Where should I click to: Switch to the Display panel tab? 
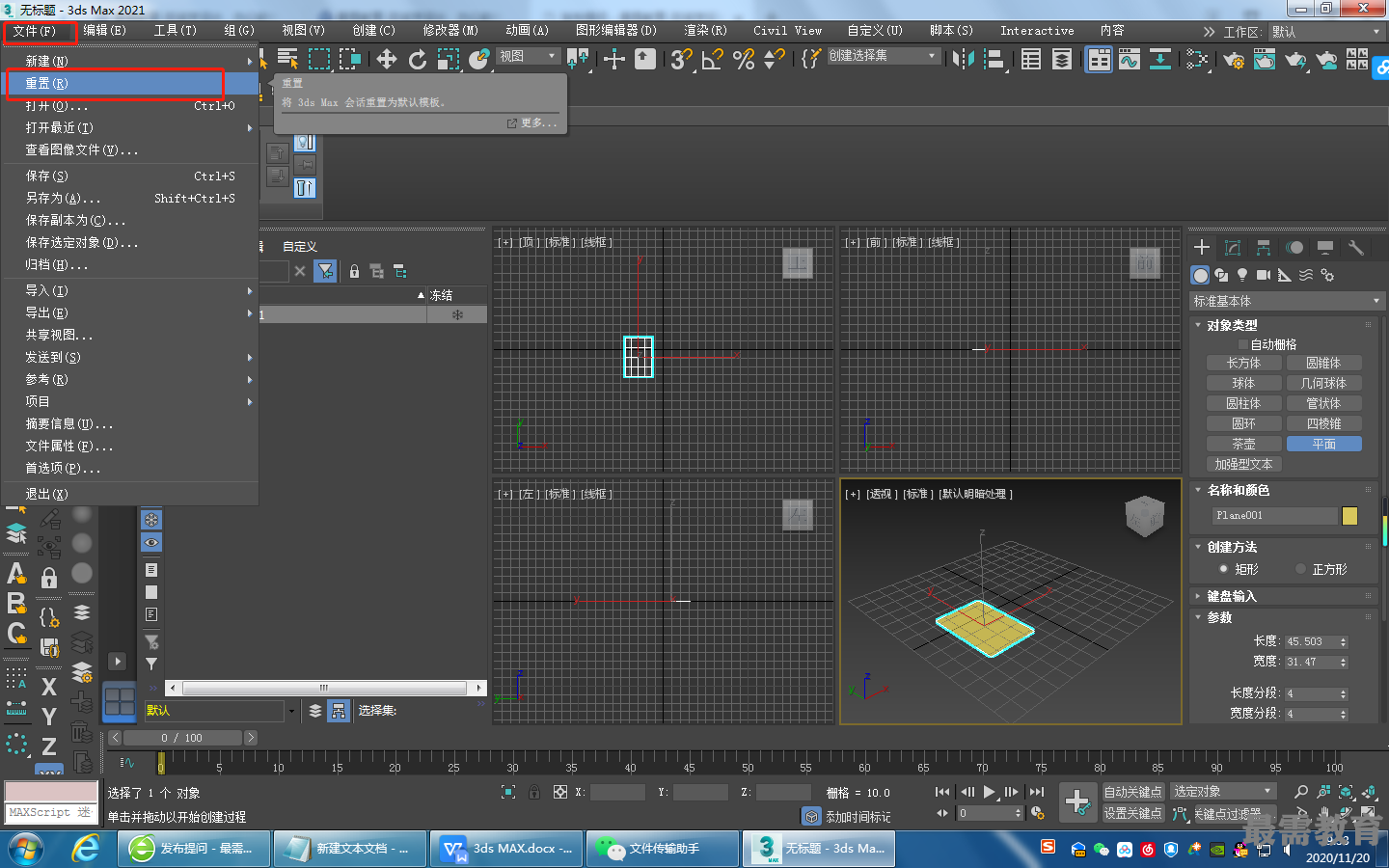coord(1325,248)
